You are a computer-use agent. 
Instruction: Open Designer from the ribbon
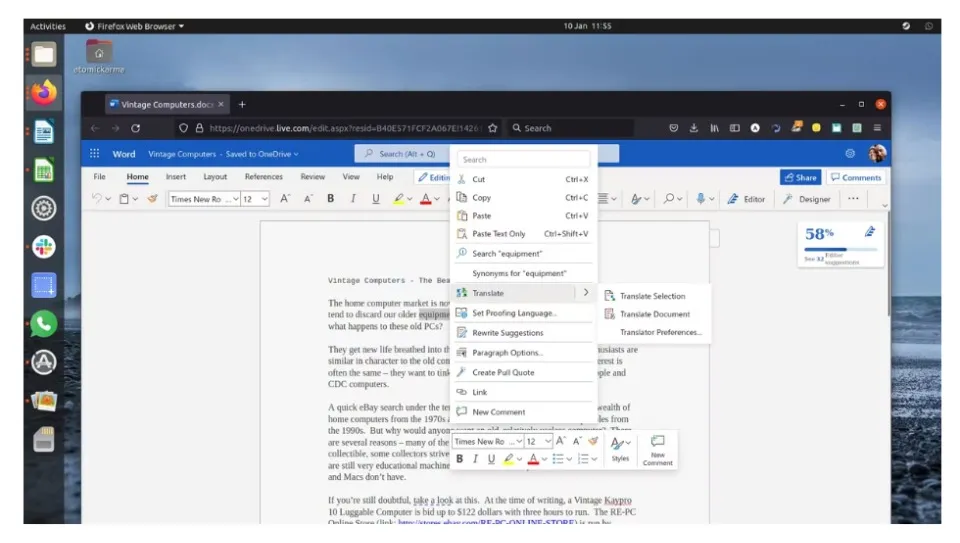click(807, 199)
